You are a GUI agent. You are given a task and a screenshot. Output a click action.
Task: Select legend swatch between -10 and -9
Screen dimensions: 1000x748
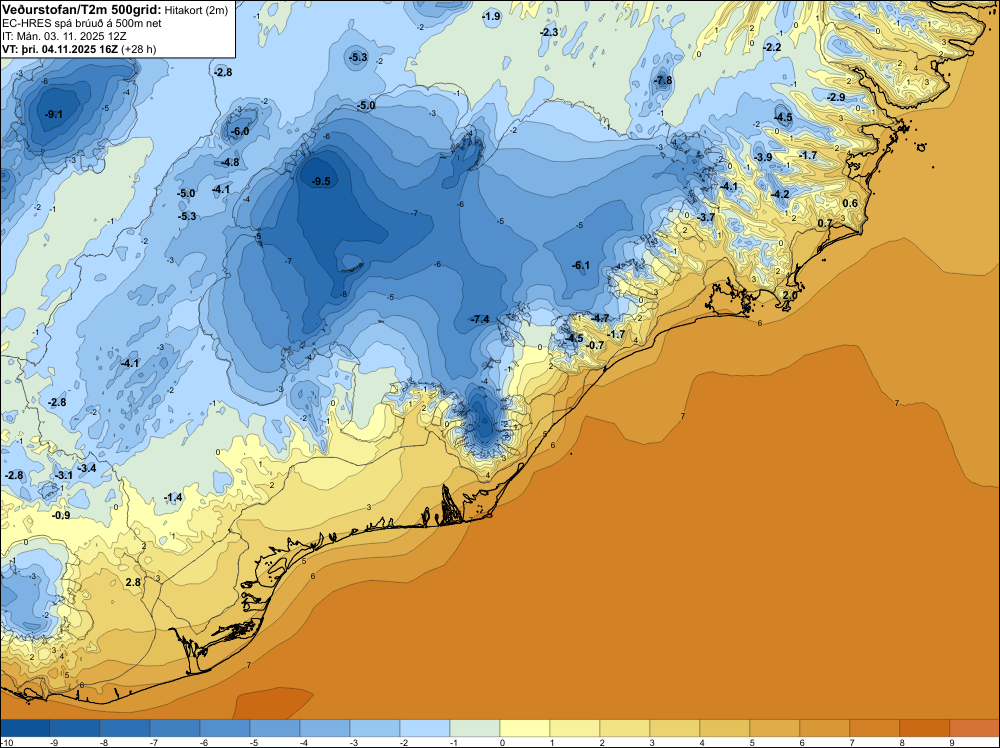(x=25, y=727)
